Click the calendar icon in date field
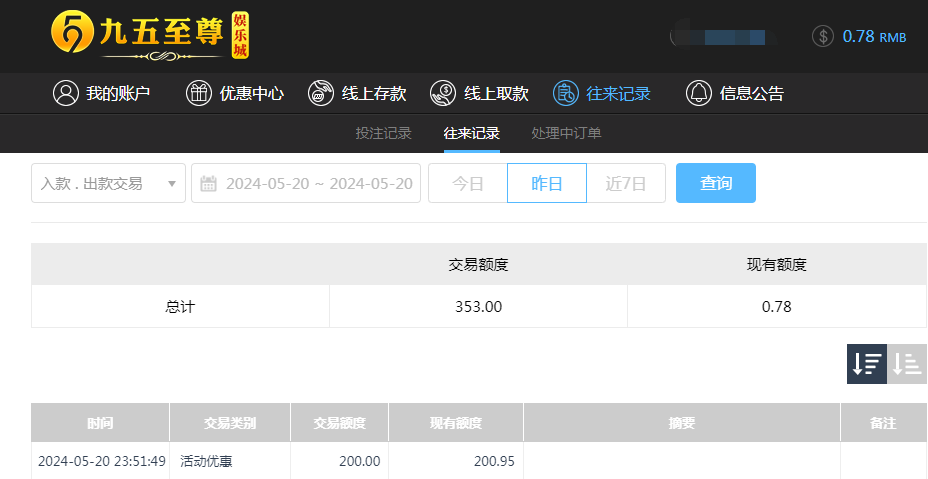This screenshot has width=928, height=479. pyautogui.click(x=208, y=184)
